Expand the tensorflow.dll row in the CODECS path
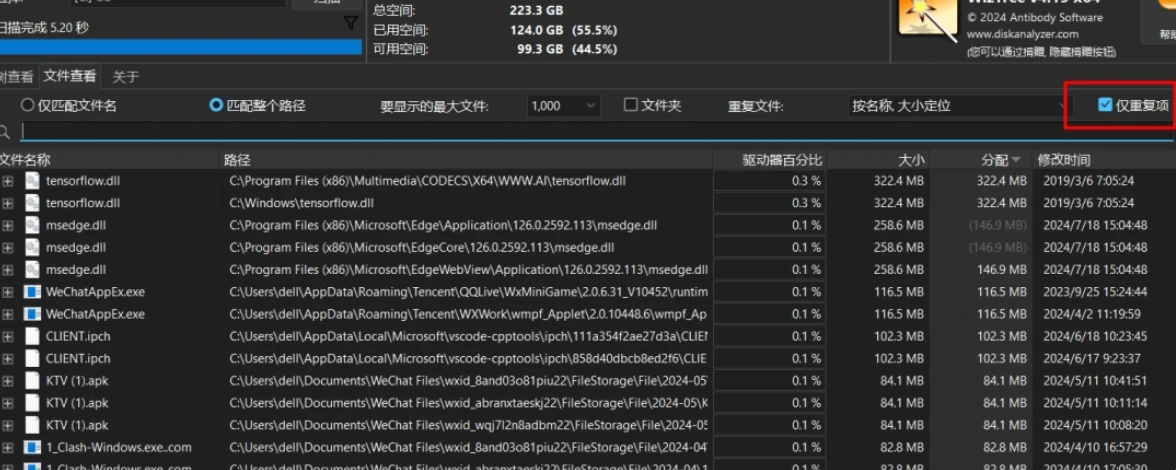1176x470 pixels. point(8,181)
